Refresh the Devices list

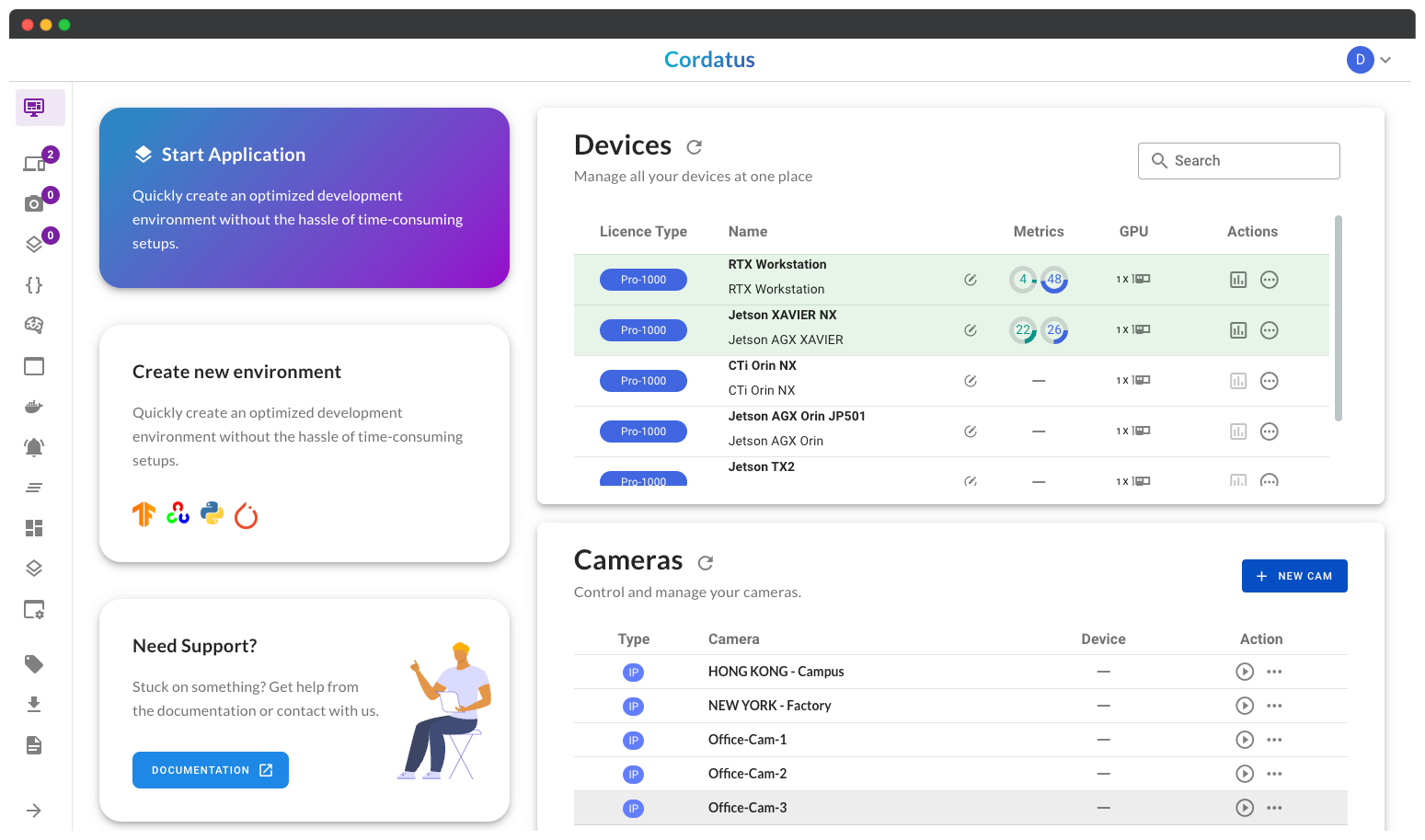click(695, 147)
